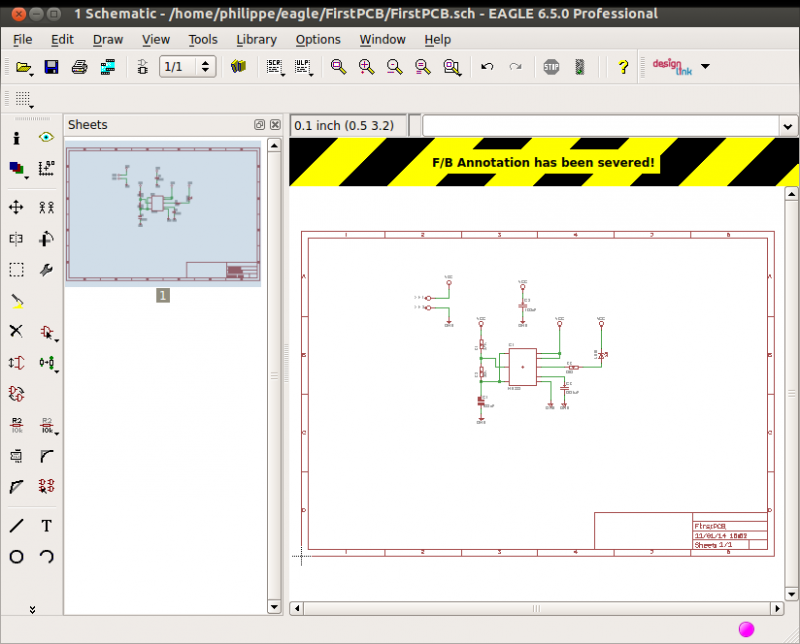The image size is (800, 644).
Task: Select the Pinswap tool
Action: click(16, 363)
